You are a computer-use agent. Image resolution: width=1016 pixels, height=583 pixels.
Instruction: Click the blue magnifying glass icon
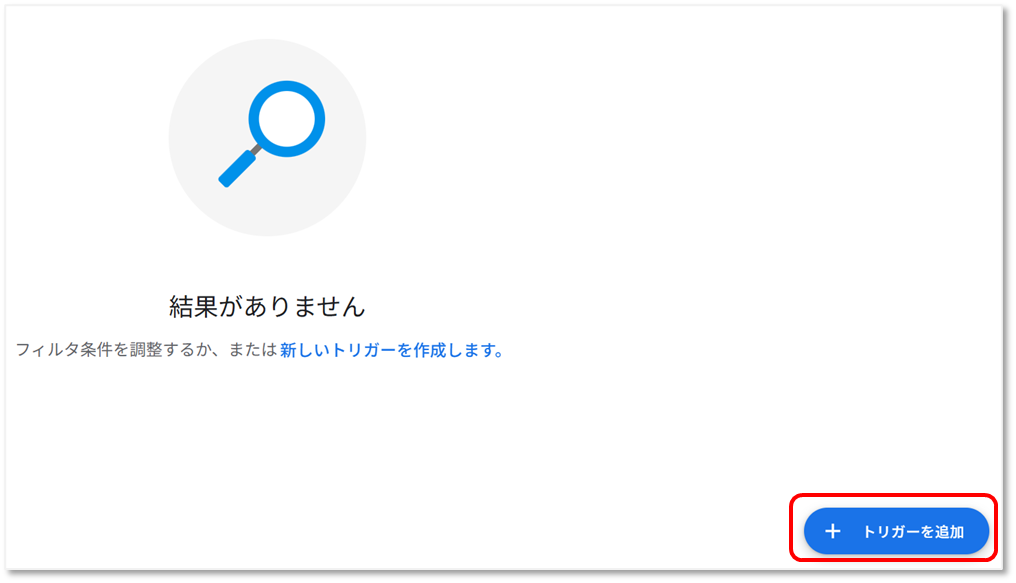(x=271, y=133)
